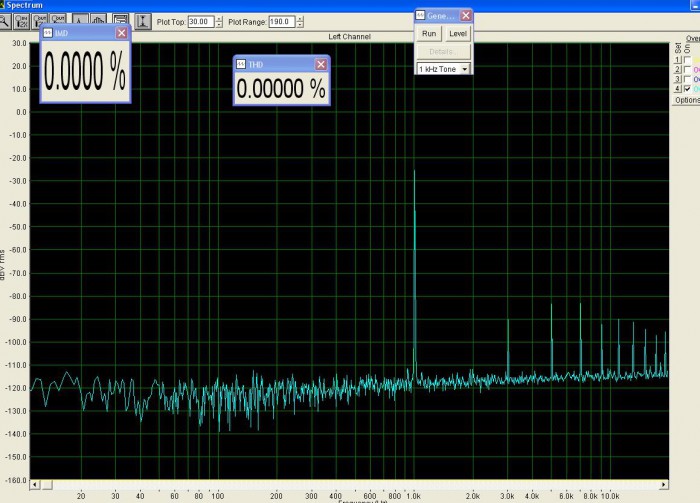Increase Plot Top value with up arrow
The image size is (700, 503).
coord(219,19)
